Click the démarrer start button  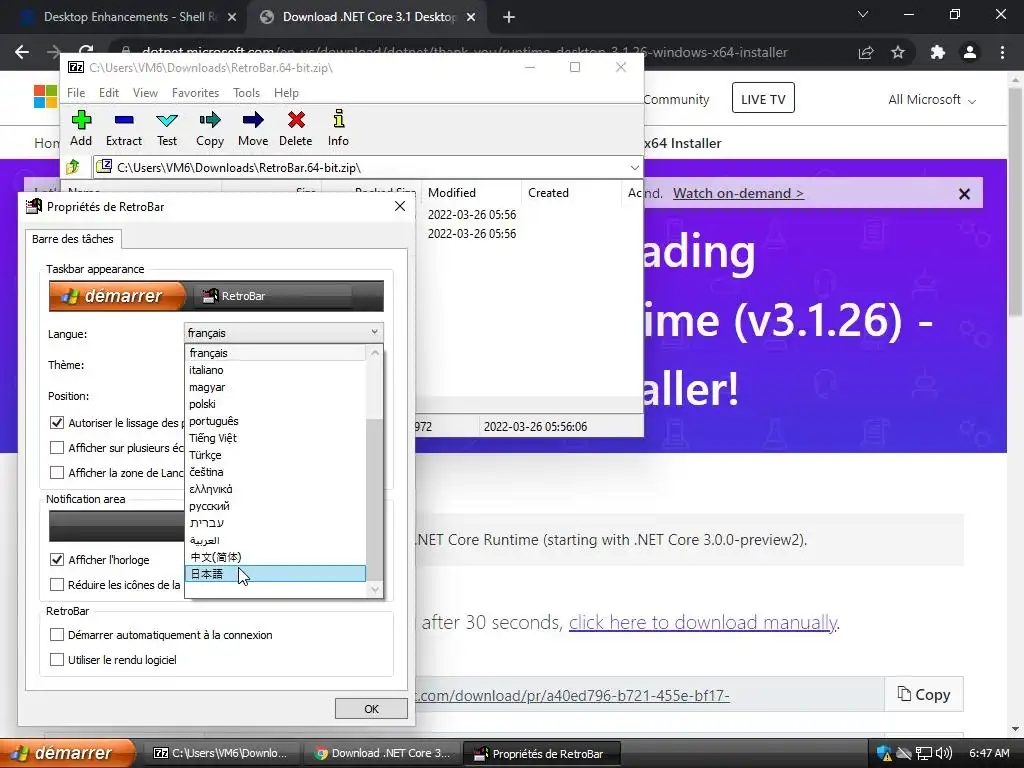click(x=67, y=753)
